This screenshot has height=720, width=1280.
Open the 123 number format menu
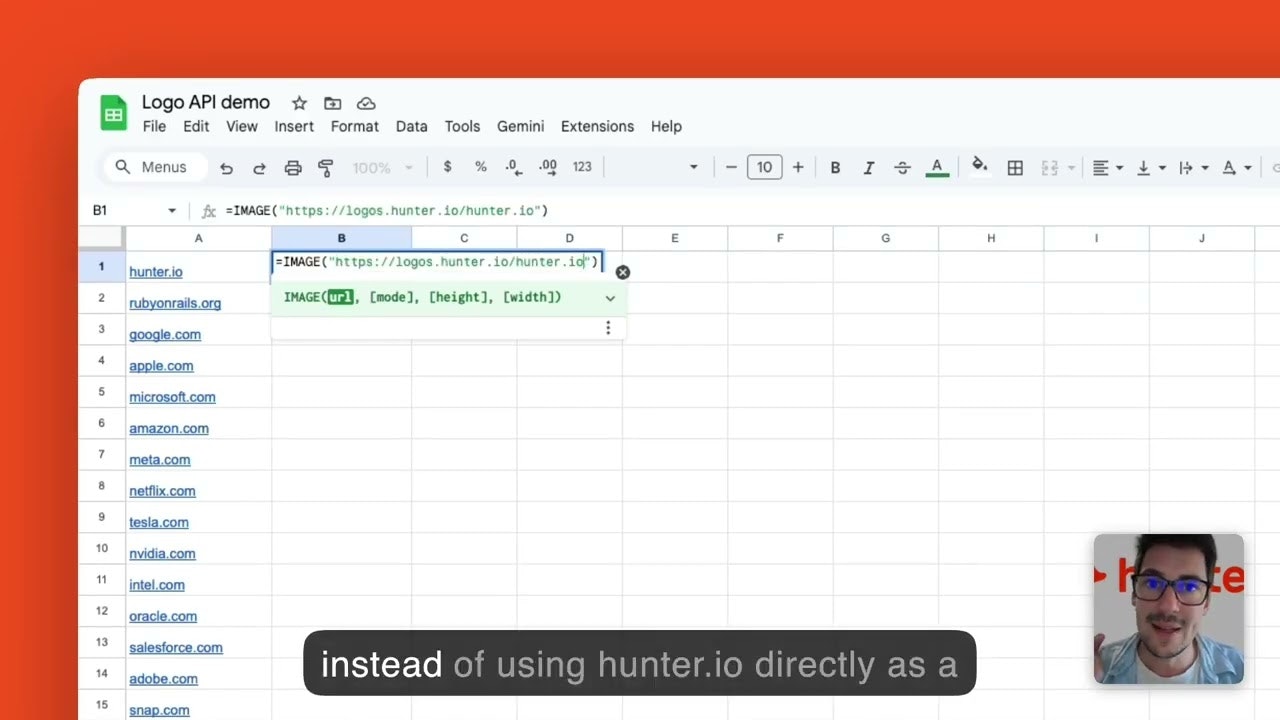click(x=582, y=167)
